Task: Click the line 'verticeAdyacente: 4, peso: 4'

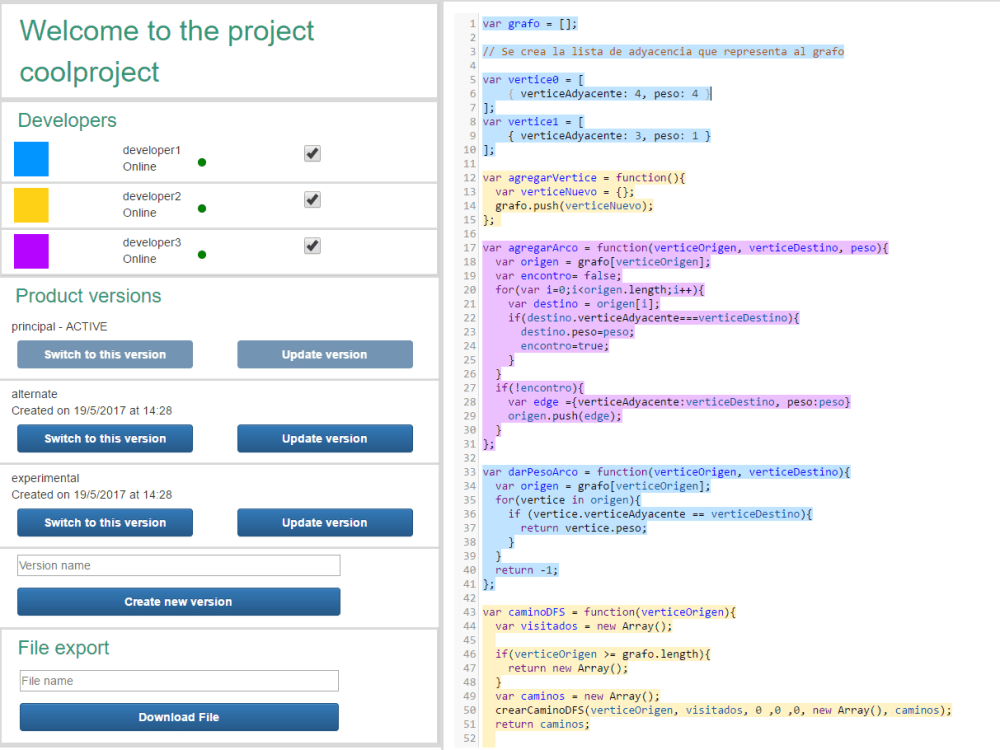Action: click(609, 94)
